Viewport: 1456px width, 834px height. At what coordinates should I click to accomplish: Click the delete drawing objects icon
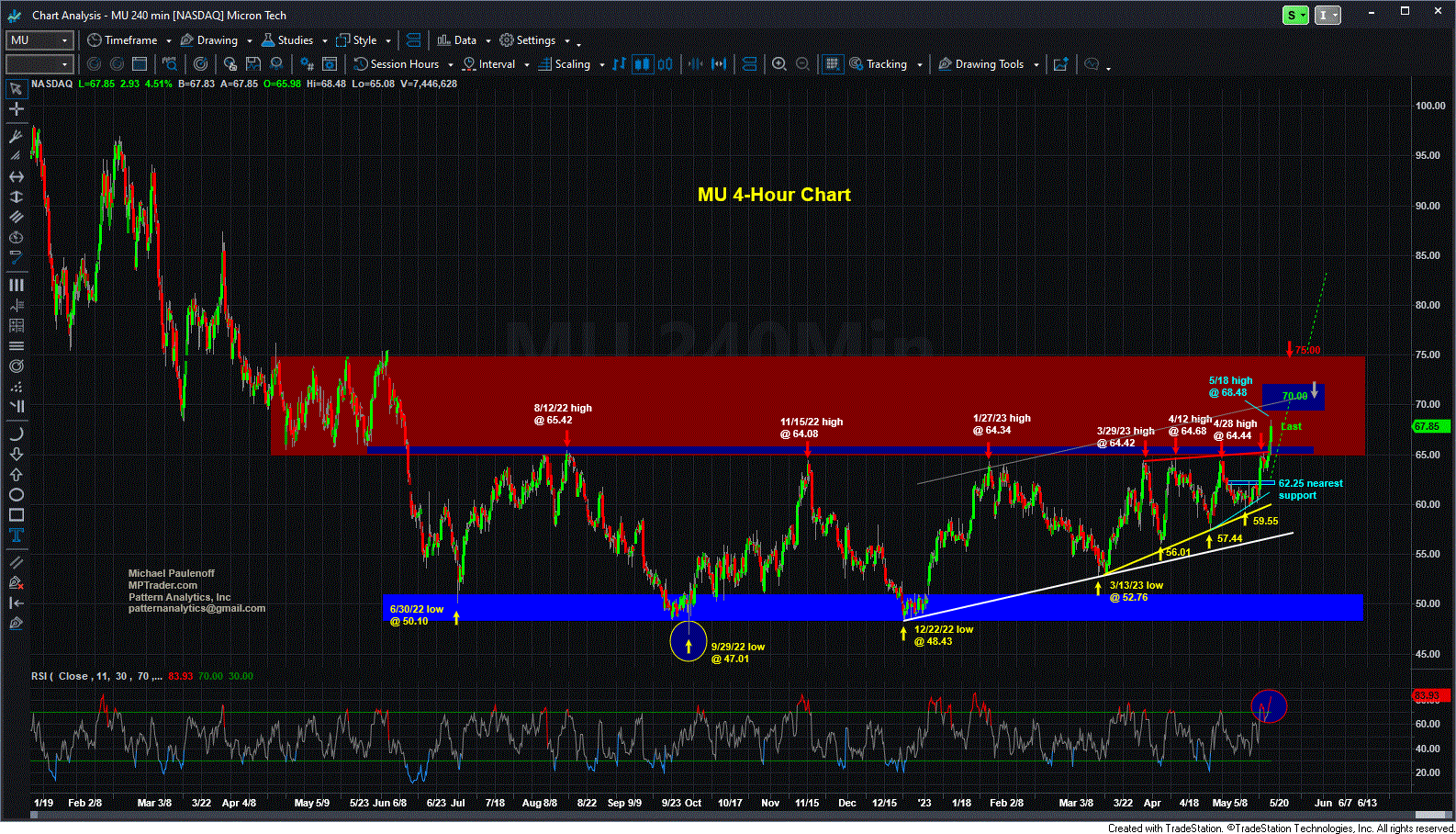tap(16, 582)
